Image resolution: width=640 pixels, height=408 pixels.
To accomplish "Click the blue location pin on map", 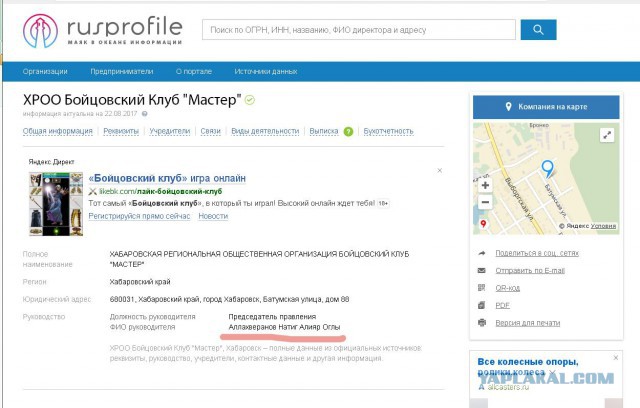I will 547,169.
